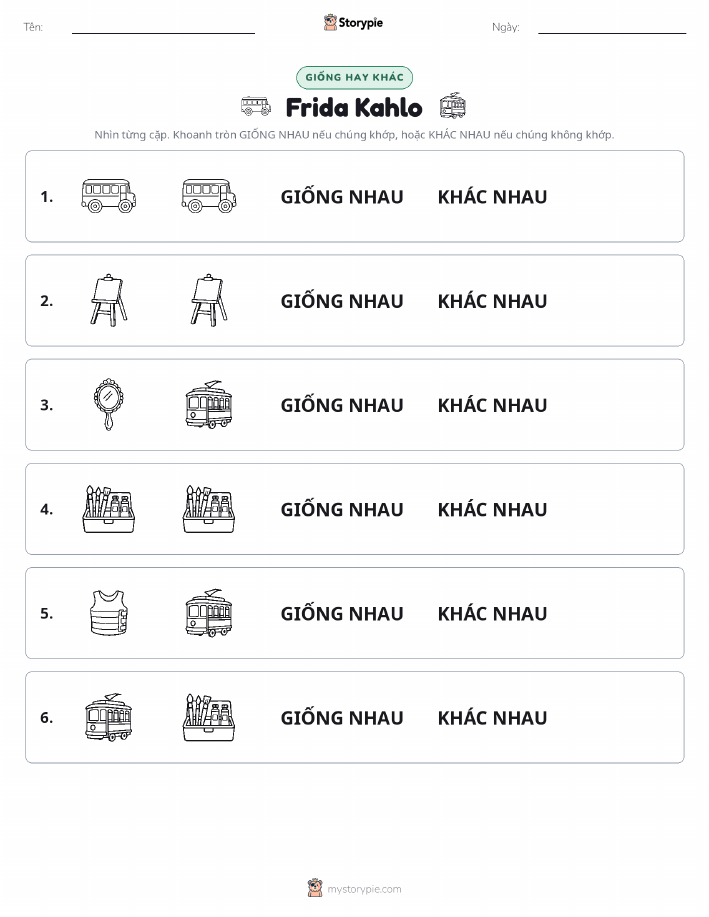Choose GIỐNG NHAU for question 2
709x917 pixels.
[342, 301]
